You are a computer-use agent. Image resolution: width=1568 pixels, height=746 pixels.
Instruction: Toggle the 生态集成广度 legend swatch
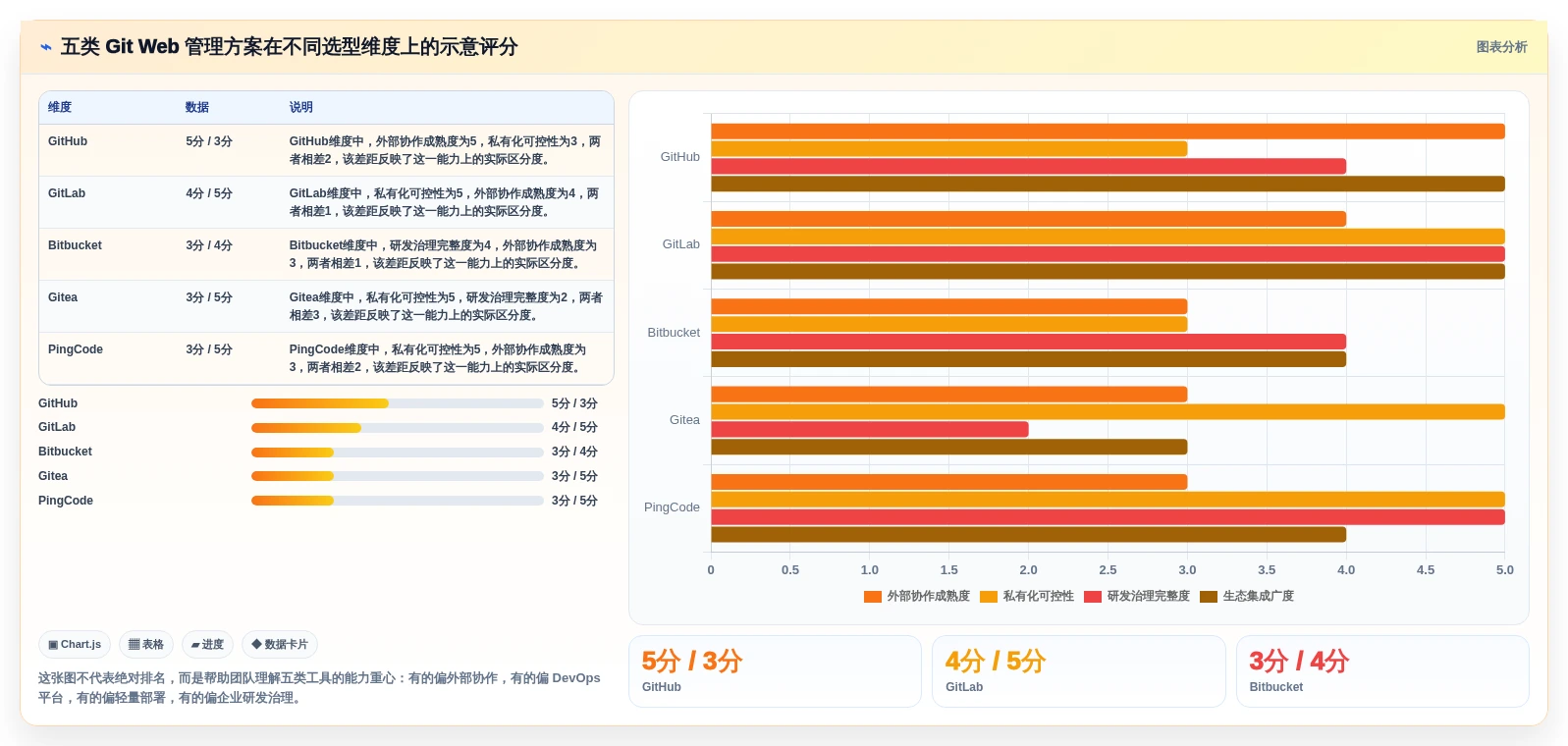[1209, 597]
